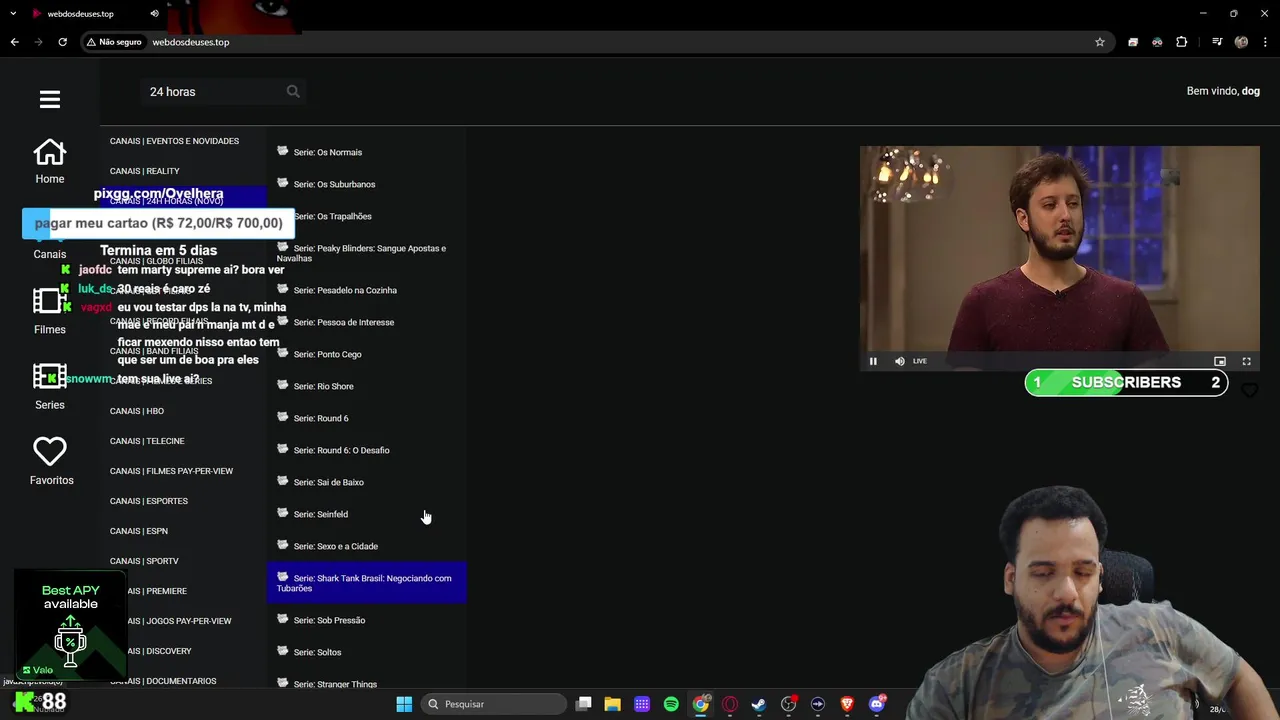Screen dimensions: 1280x720
Task: Open Series section in sidebar
Action: click(50, 387)
